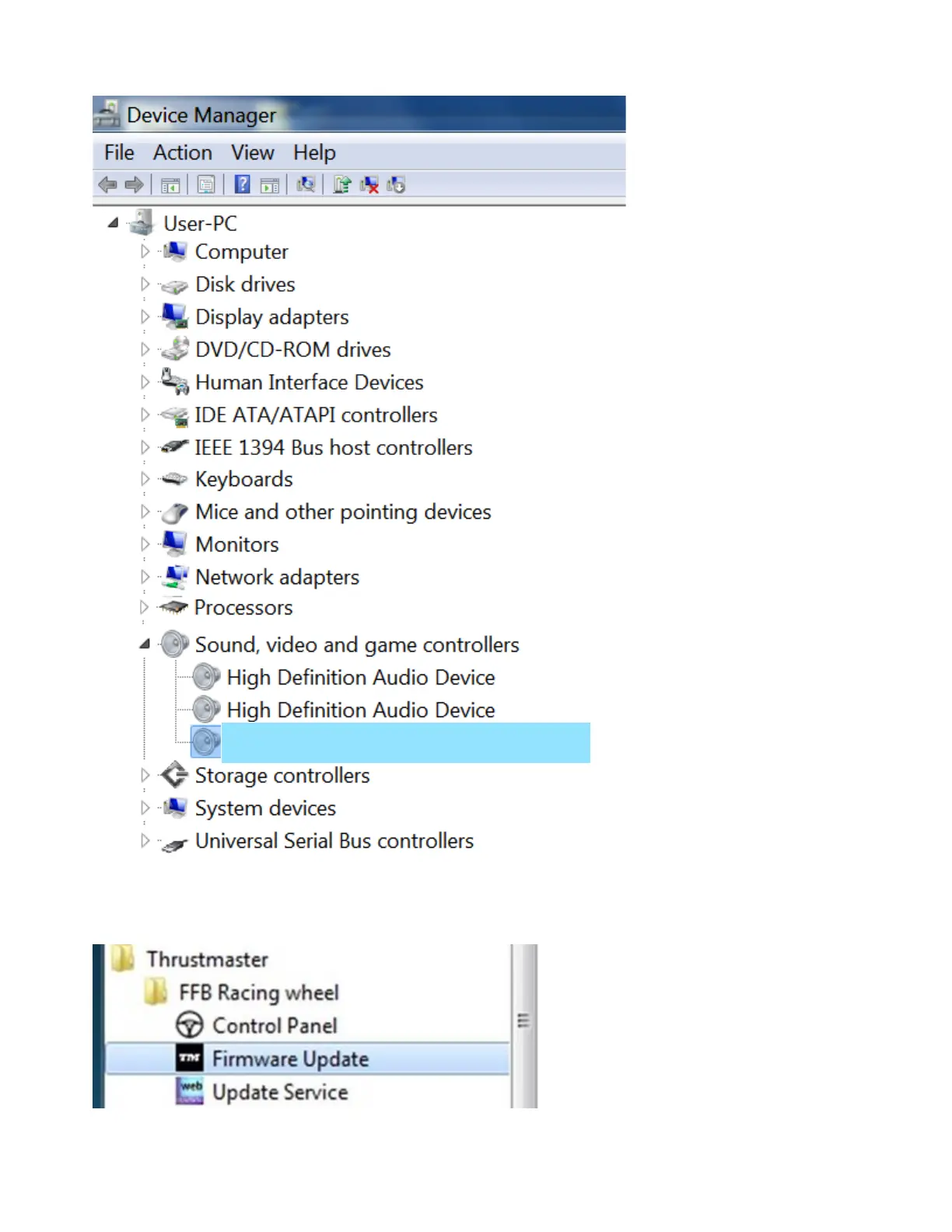Image resolution: width=952 pixels, height=1232 pixels.
Task: Click the Uninstall device icon with red X
Action: point(369,185)
